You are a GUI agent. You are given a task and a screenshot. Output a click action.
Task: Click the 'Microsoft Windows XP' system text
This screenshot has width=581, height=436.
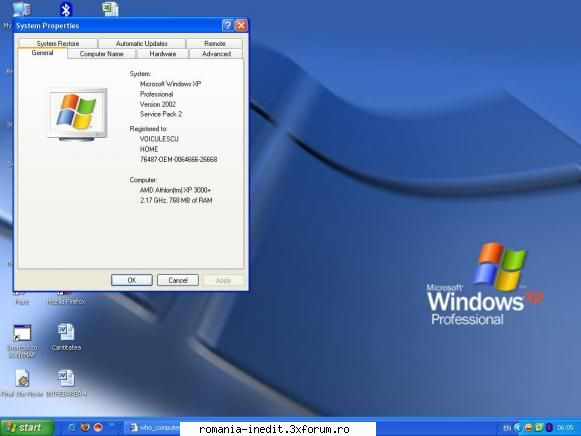click(170, 84)
